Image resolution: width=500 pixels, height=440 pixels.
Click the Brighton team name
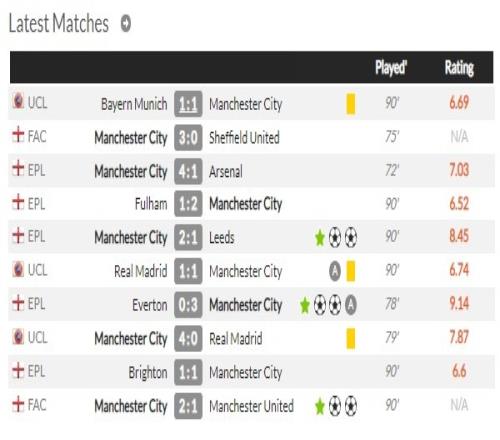148,373
